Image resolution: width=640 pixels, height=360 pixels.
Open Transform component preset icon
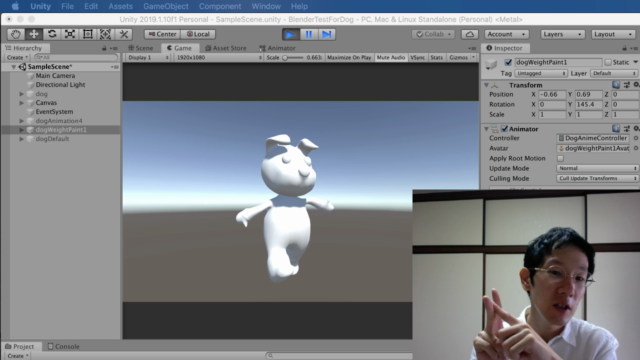point(627,85)
